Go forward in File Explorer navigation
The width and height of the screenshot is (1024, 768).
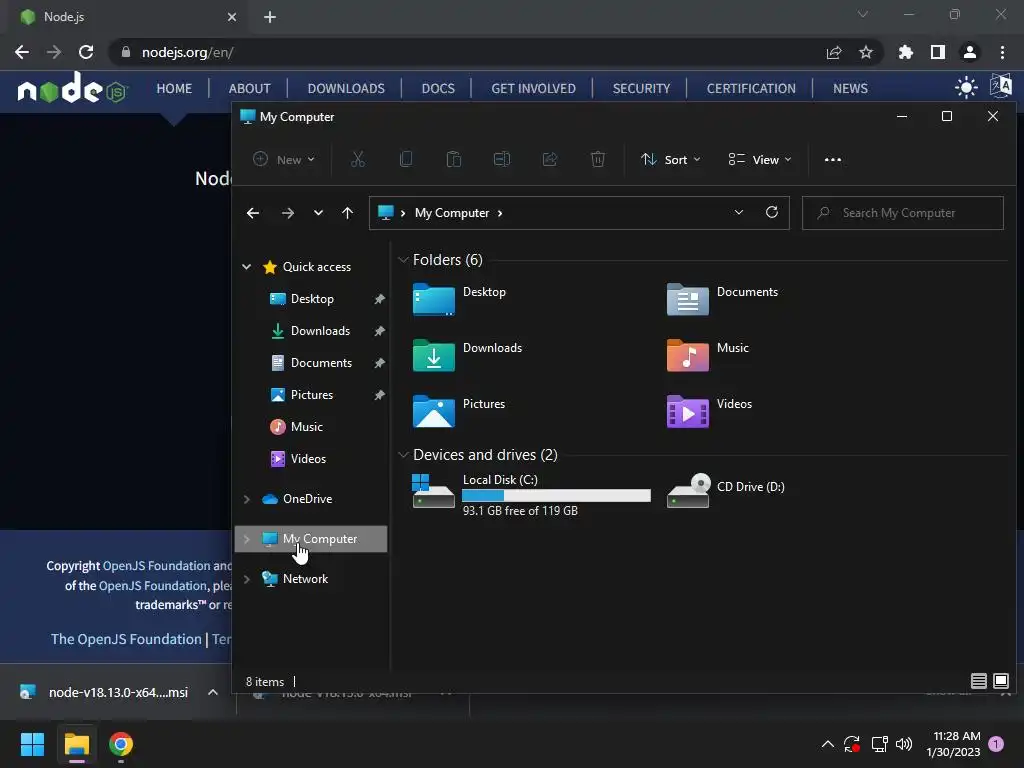(x=287, y=213)
